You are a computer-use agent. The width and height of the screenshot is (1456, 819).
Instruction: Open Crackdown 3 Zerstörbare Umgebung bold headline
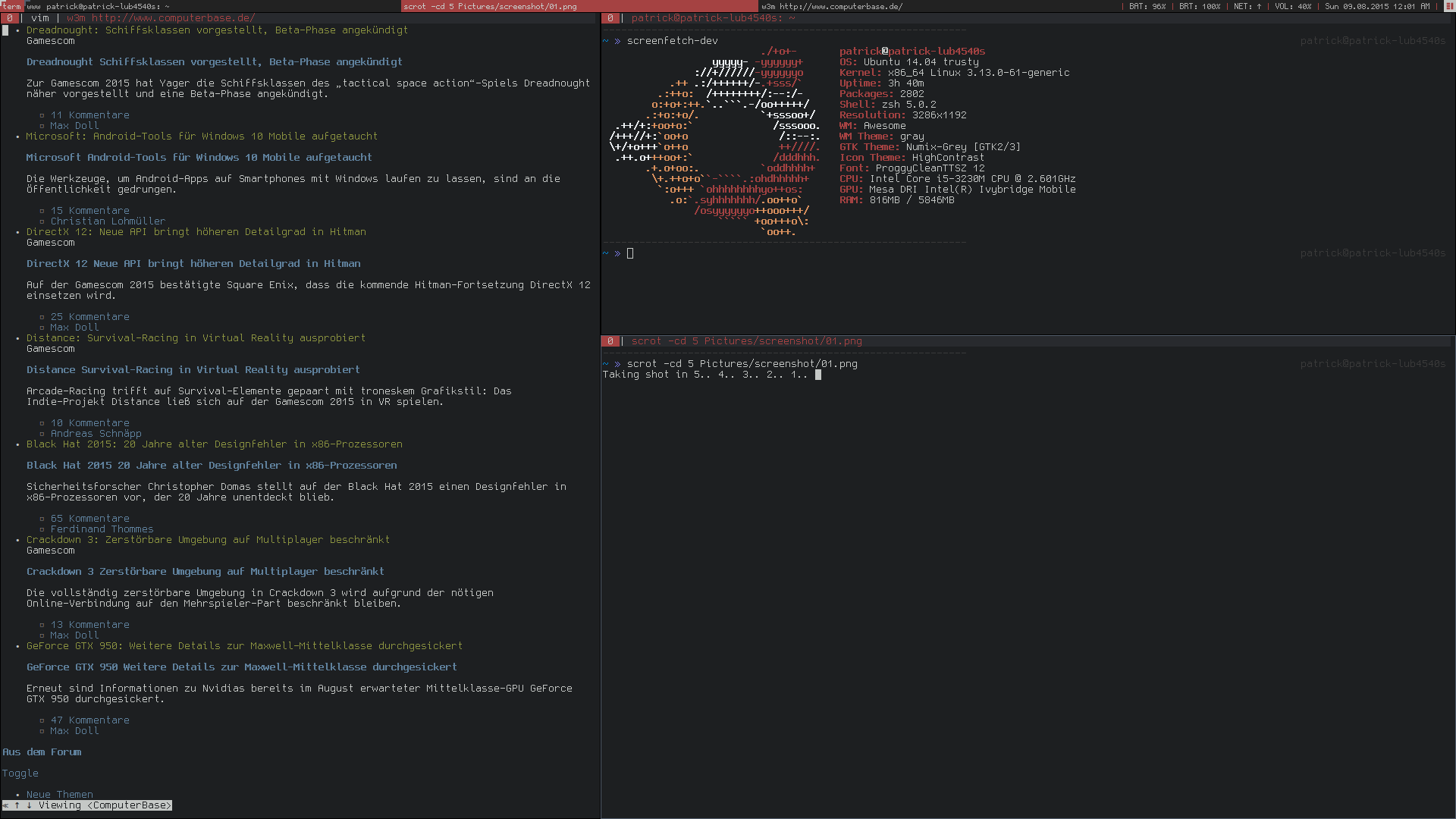coord(205,572)
